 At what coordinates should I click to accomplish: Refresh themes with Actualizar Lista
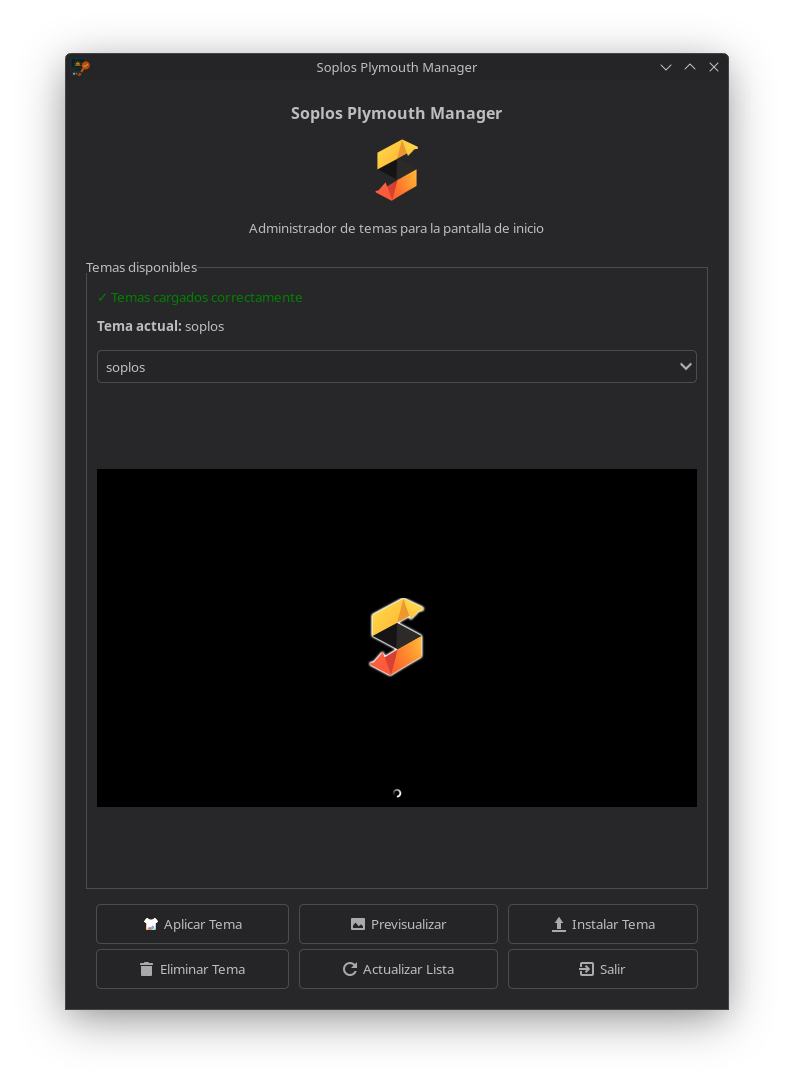coord(398,968)
